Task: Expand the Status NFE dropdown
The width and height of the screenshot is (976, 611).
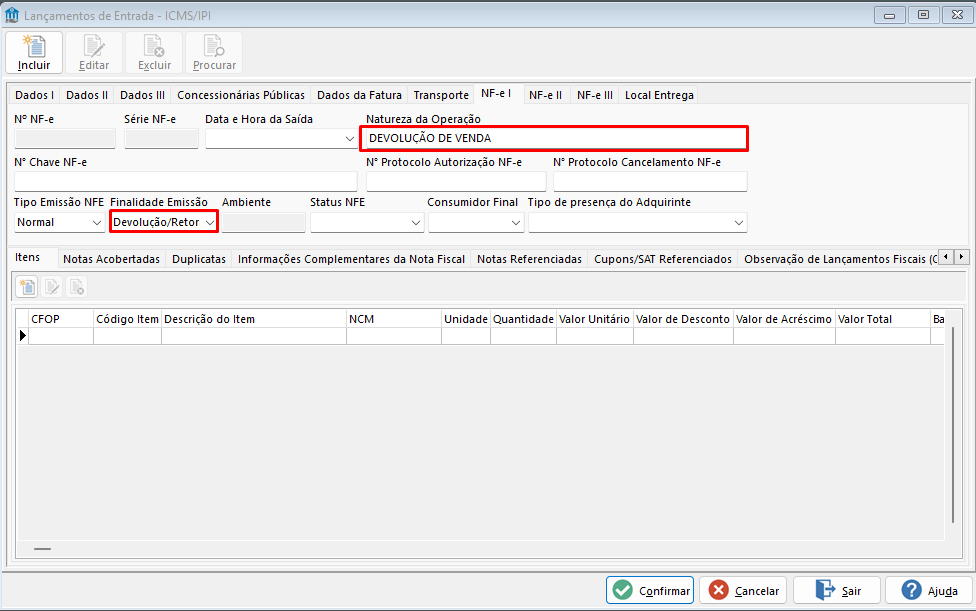Action: pos(416,222)
